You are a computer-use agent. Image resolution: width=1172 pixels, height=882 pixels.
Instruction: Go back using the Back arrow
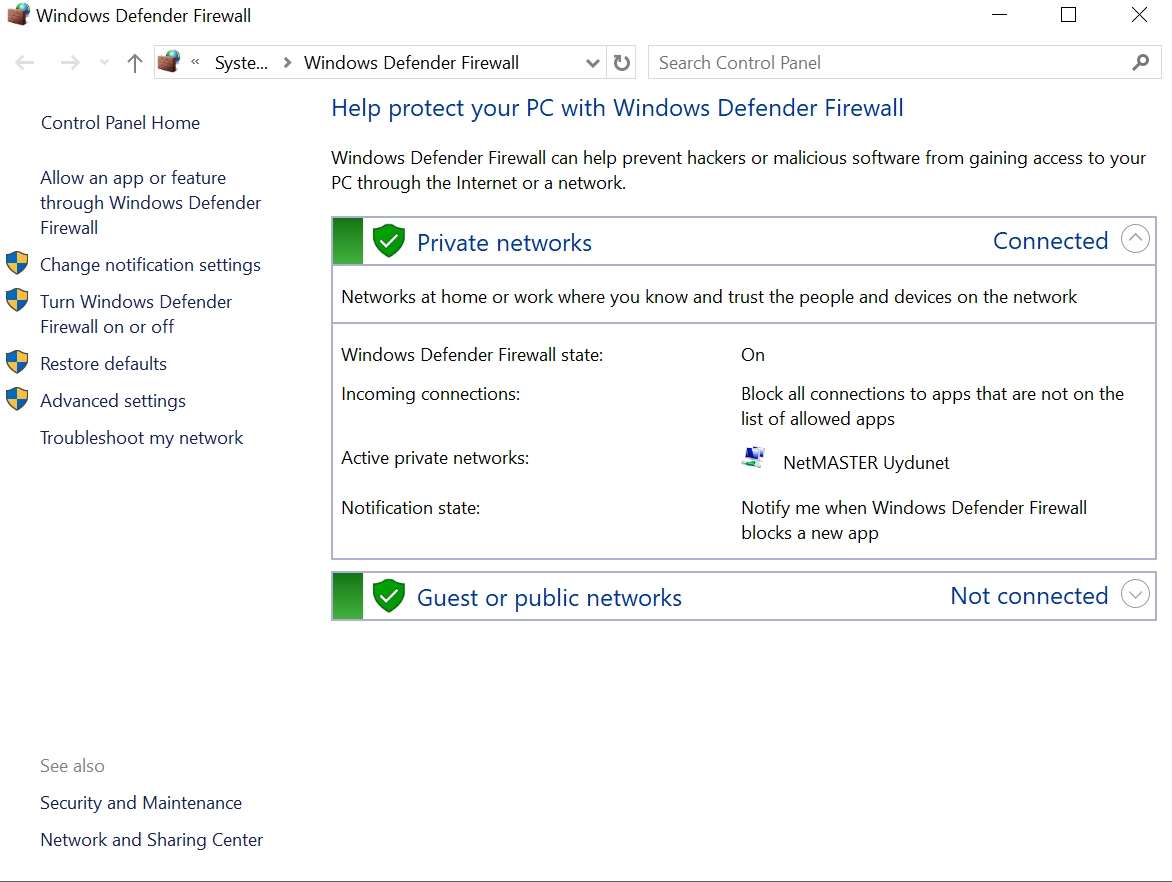[x=25, y=63]
